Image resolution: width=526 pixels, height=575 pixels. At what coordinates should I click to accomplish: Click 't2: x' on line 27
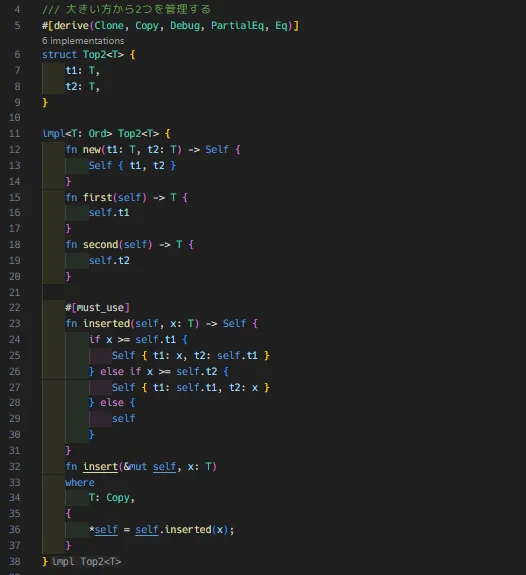click(244, 388)
